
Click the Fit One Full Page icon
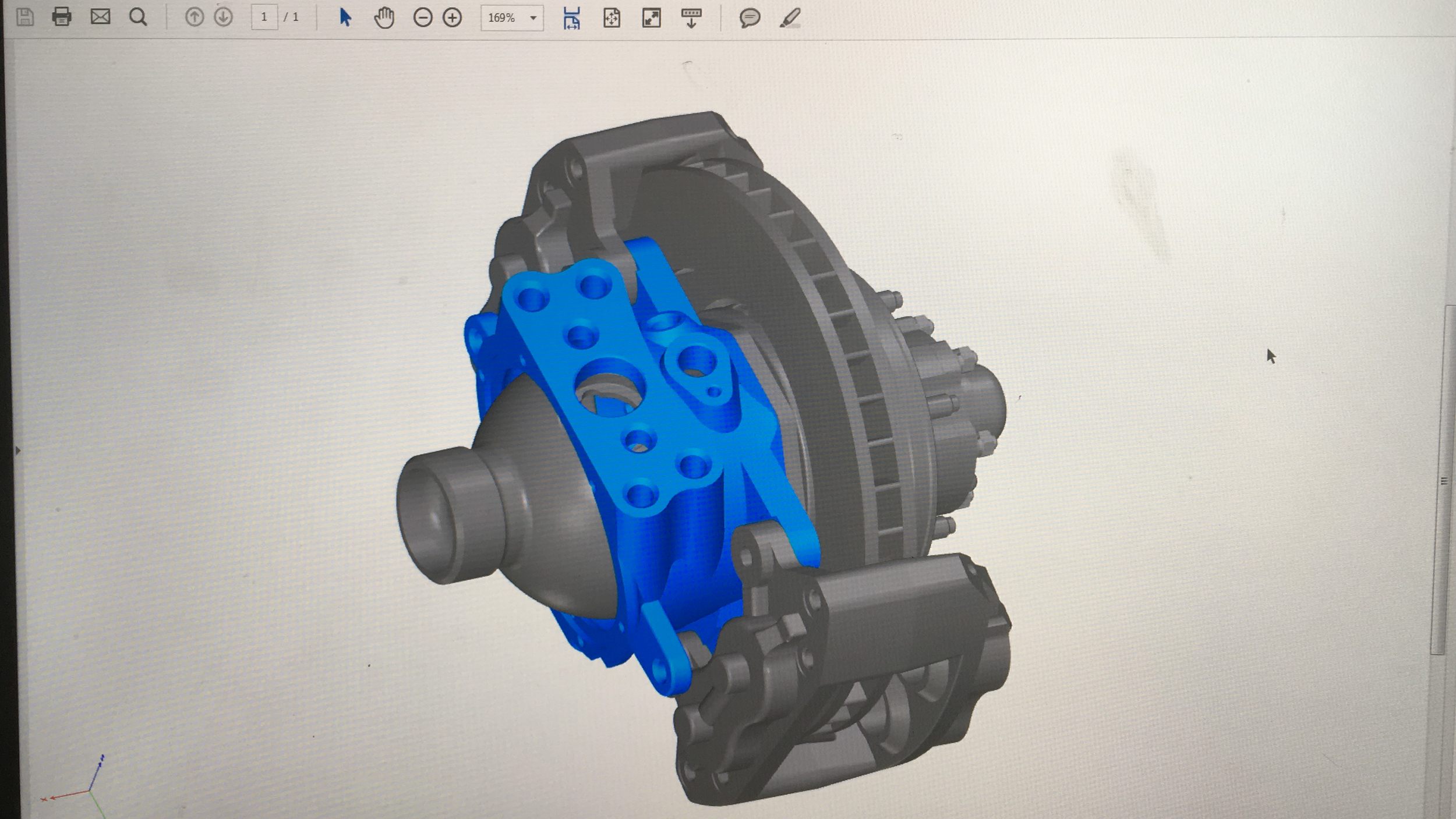click(612, 18)
